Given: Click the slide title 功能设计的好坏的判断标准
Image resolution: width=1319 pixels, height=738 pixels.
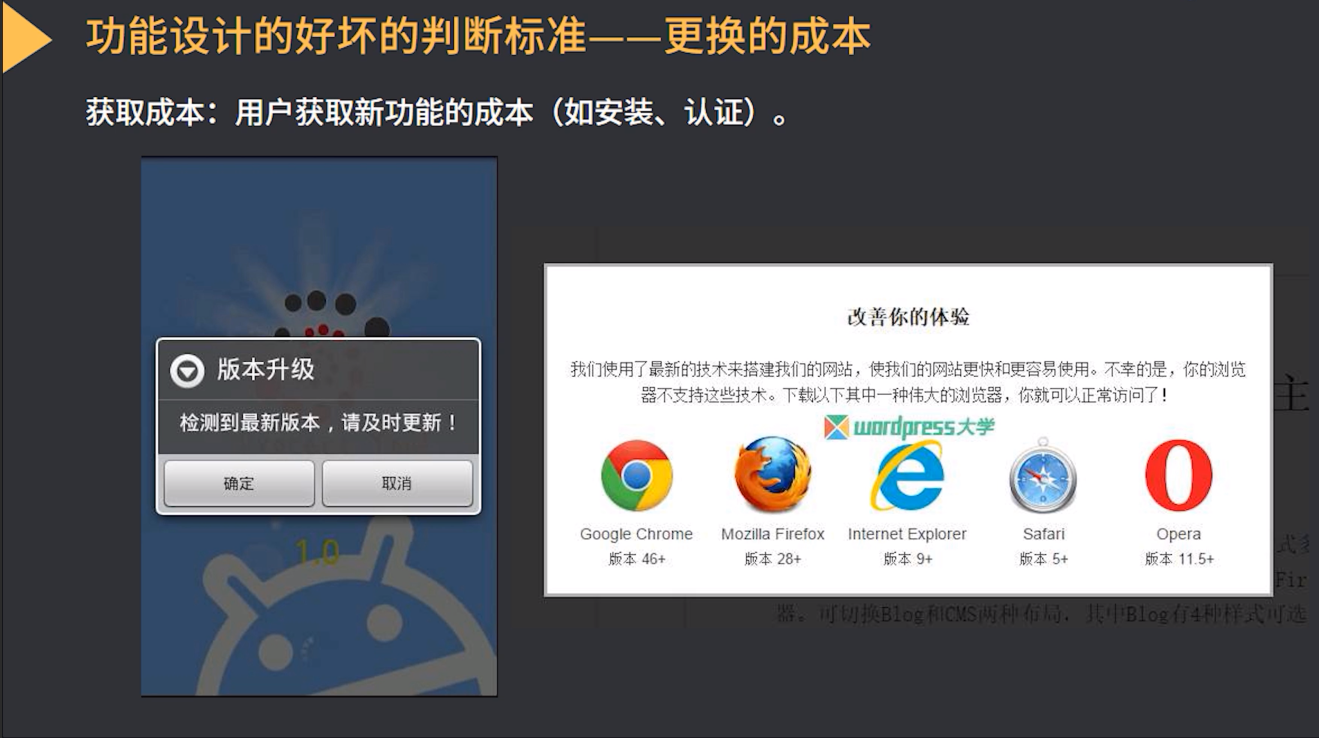Looking at the screenshot, I should pyautogui.click(x=336, y=37).
